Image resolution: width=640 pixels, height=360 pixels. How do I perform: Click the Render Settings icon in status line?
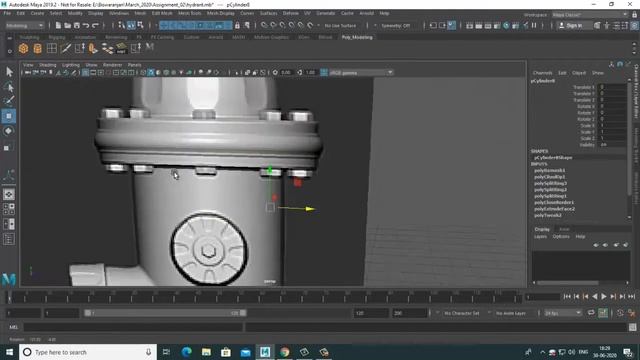(497, 25)
